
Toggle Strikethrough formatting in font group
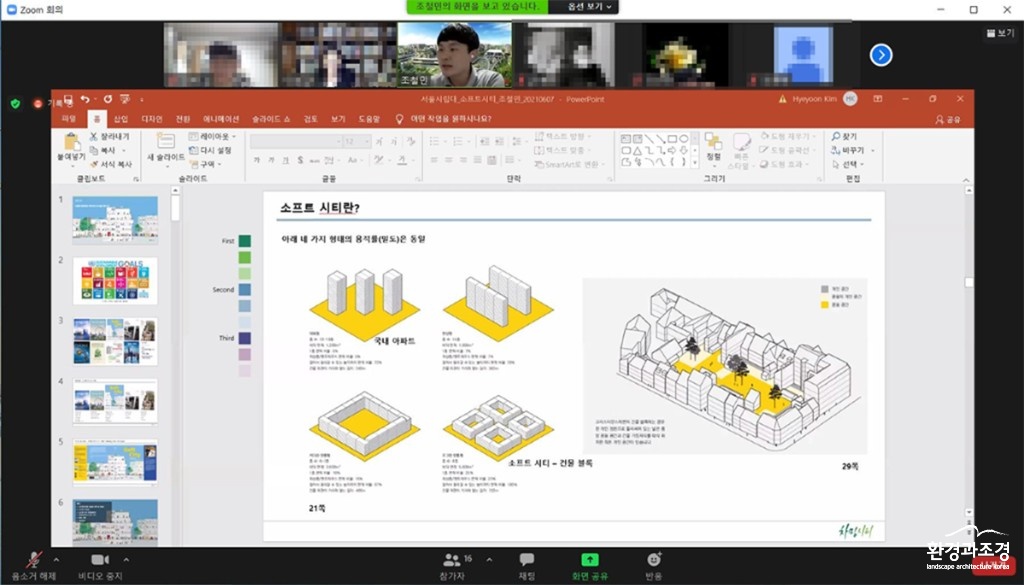[314, 160]
